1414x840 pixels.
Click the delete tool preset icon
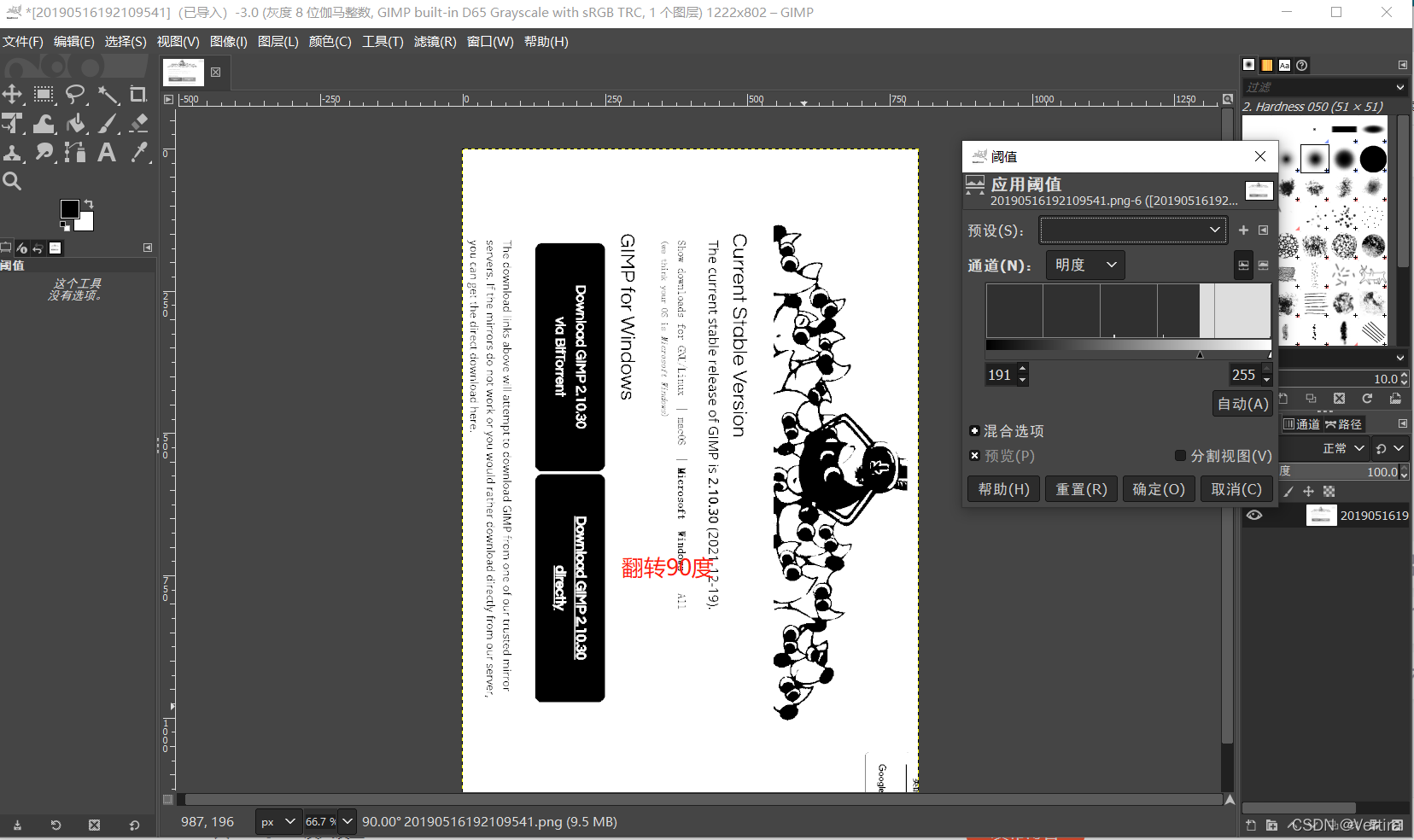(94, 825)
